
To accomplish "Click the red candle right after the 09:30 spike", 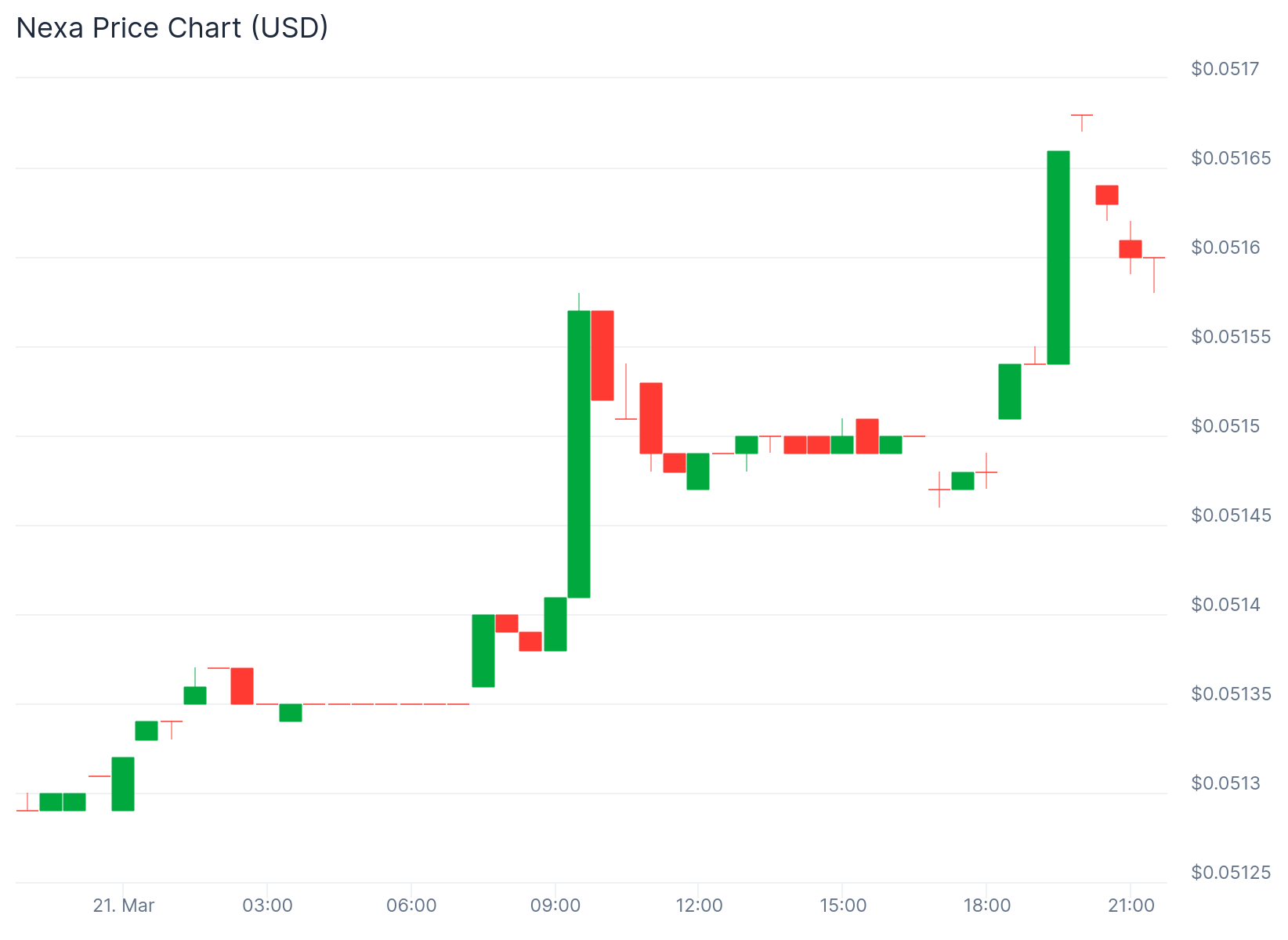I will pyautogui.click(x=602, y=356).
